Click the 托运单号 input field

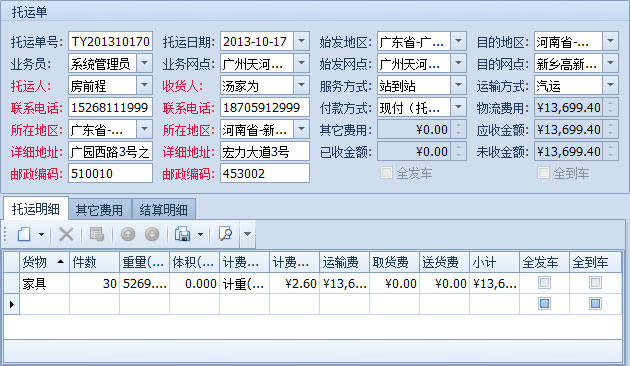[110, 41]
